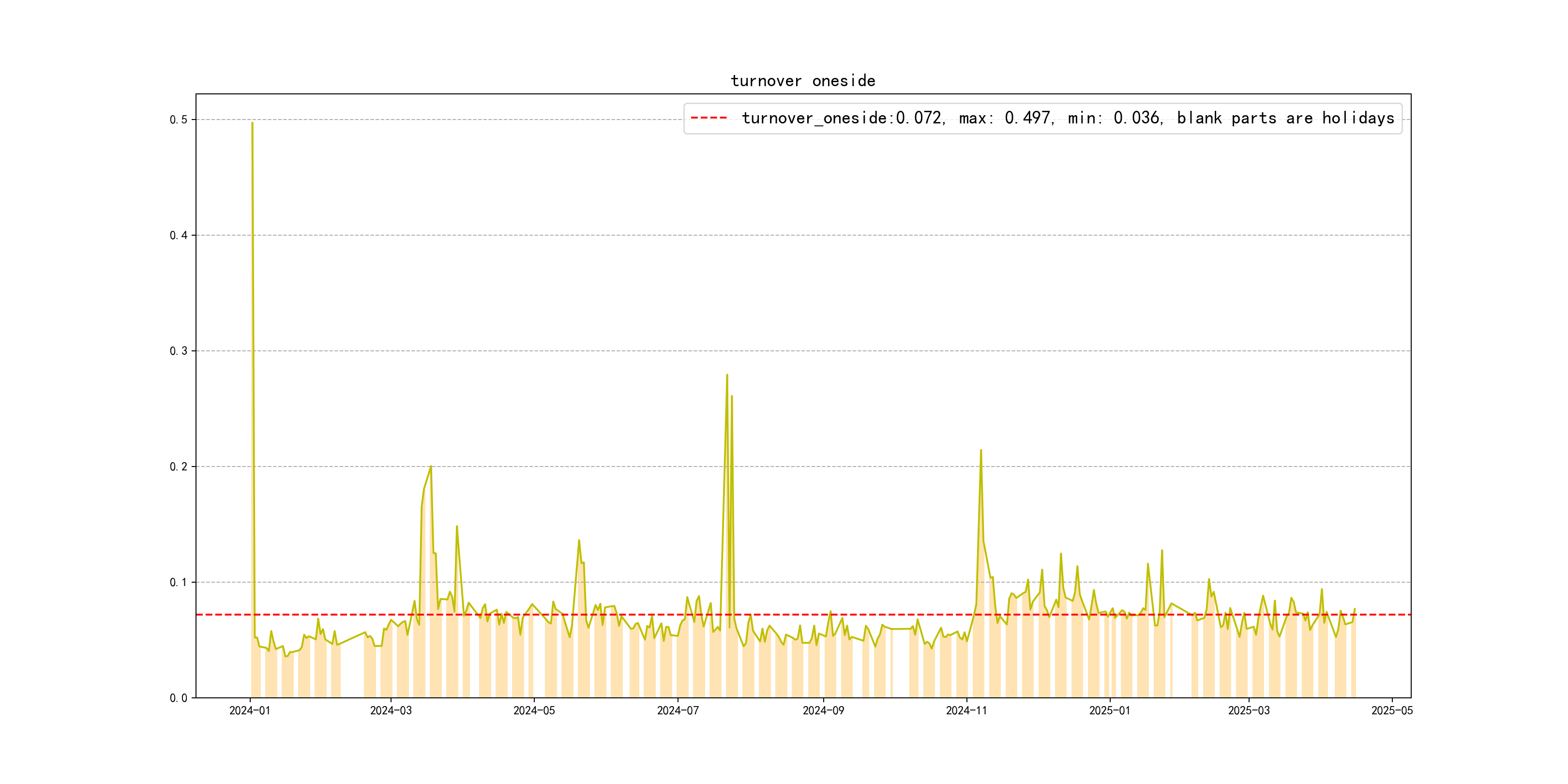This screenshot has height=784, width=1568.
Task: Select the 2025-03 x-axis date label
Action: pos(1249,711)
